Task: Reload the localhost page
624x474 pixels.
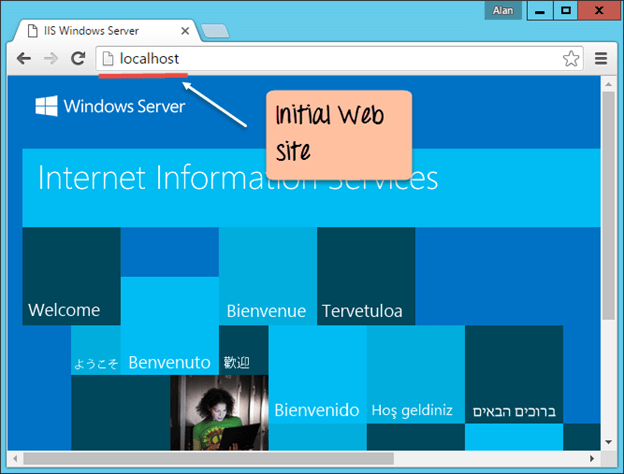Action: coord(76,59)
